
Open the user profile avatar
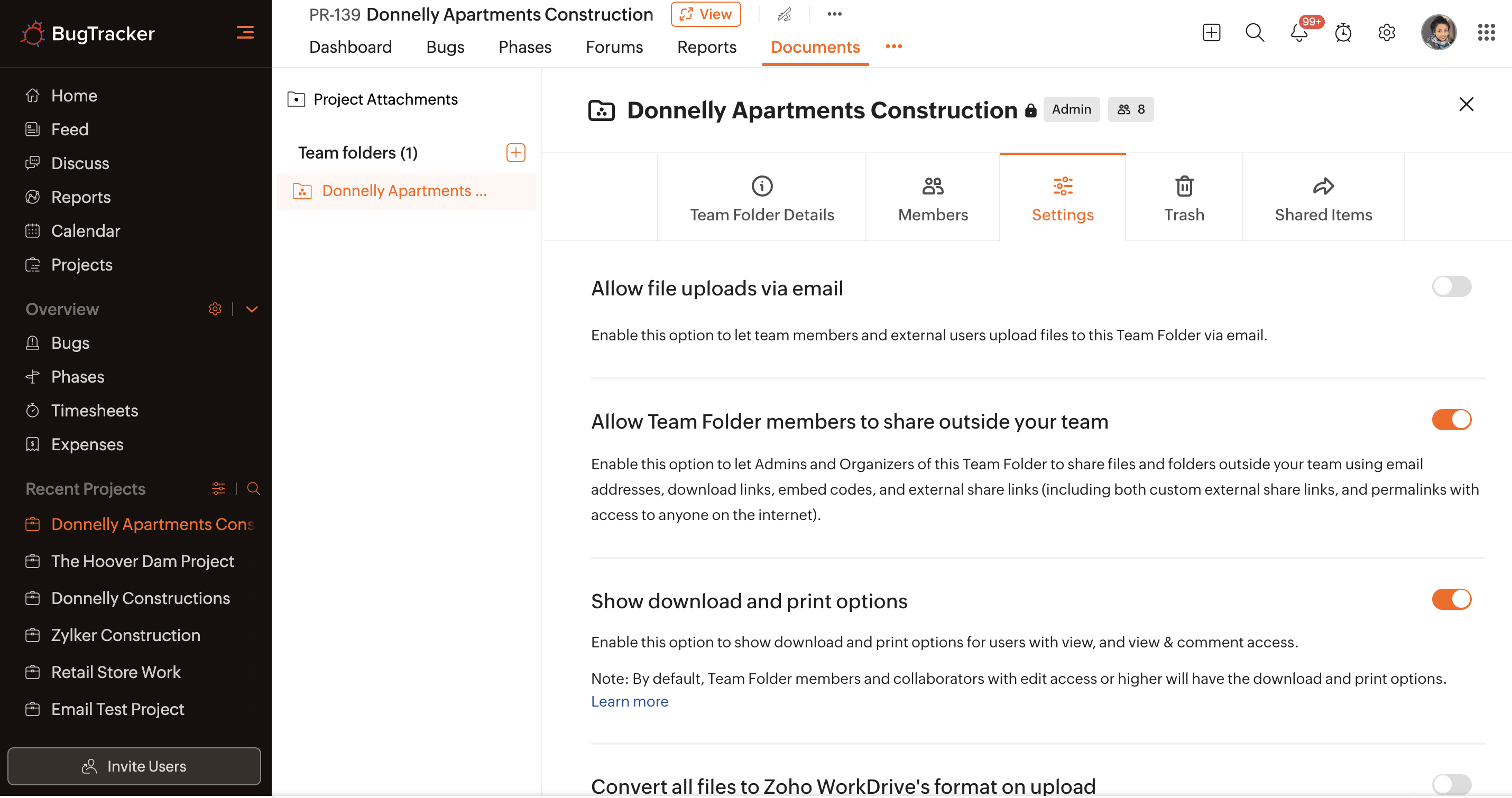tap(1438, 33)
